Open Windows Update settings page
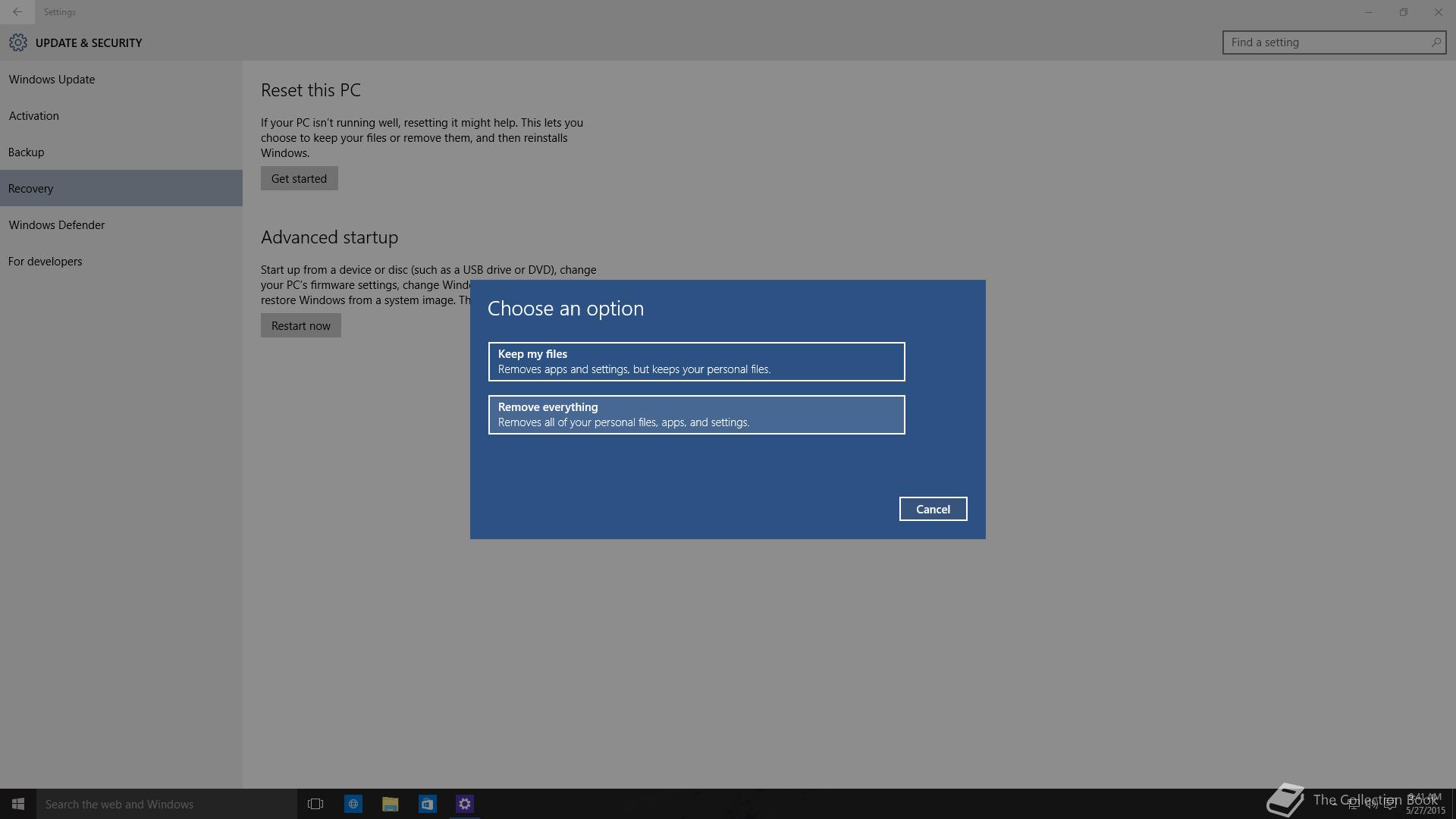This screenshot has width=1456, height=819. pyautogui.click(x=121, y=79)
